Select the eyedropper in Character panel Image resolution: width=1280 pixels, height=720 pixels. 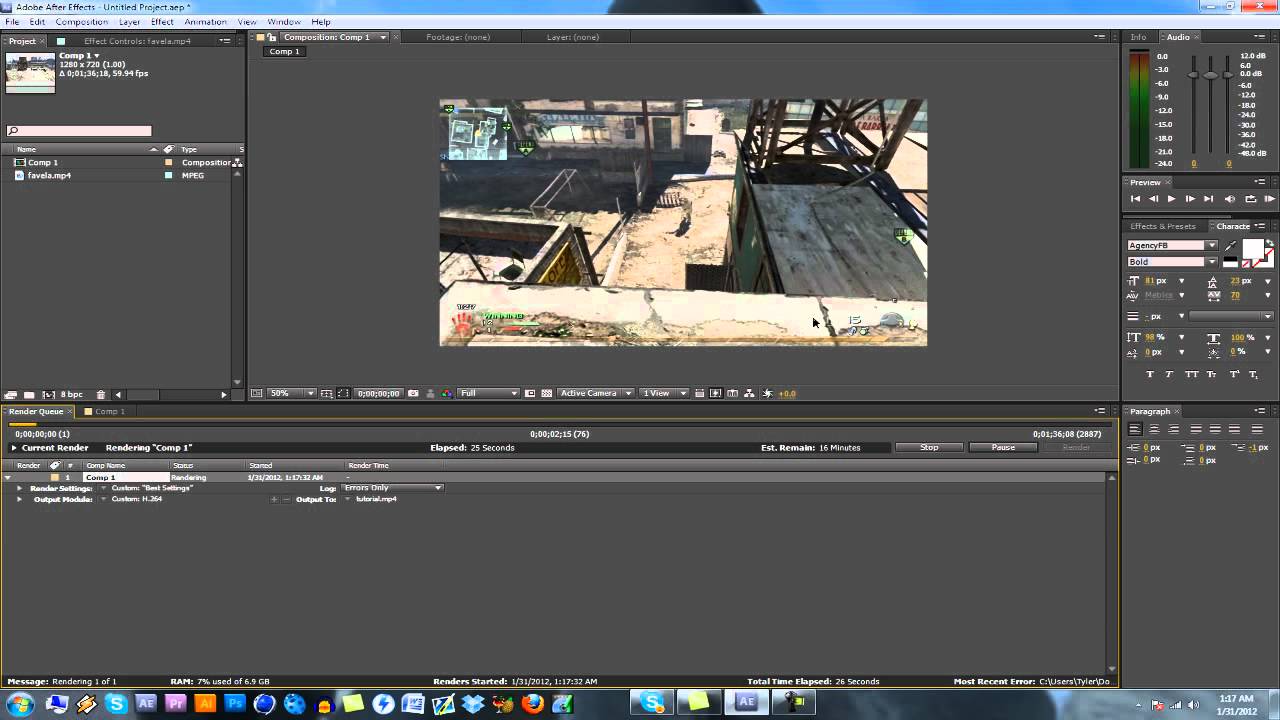pos(1230,246)
